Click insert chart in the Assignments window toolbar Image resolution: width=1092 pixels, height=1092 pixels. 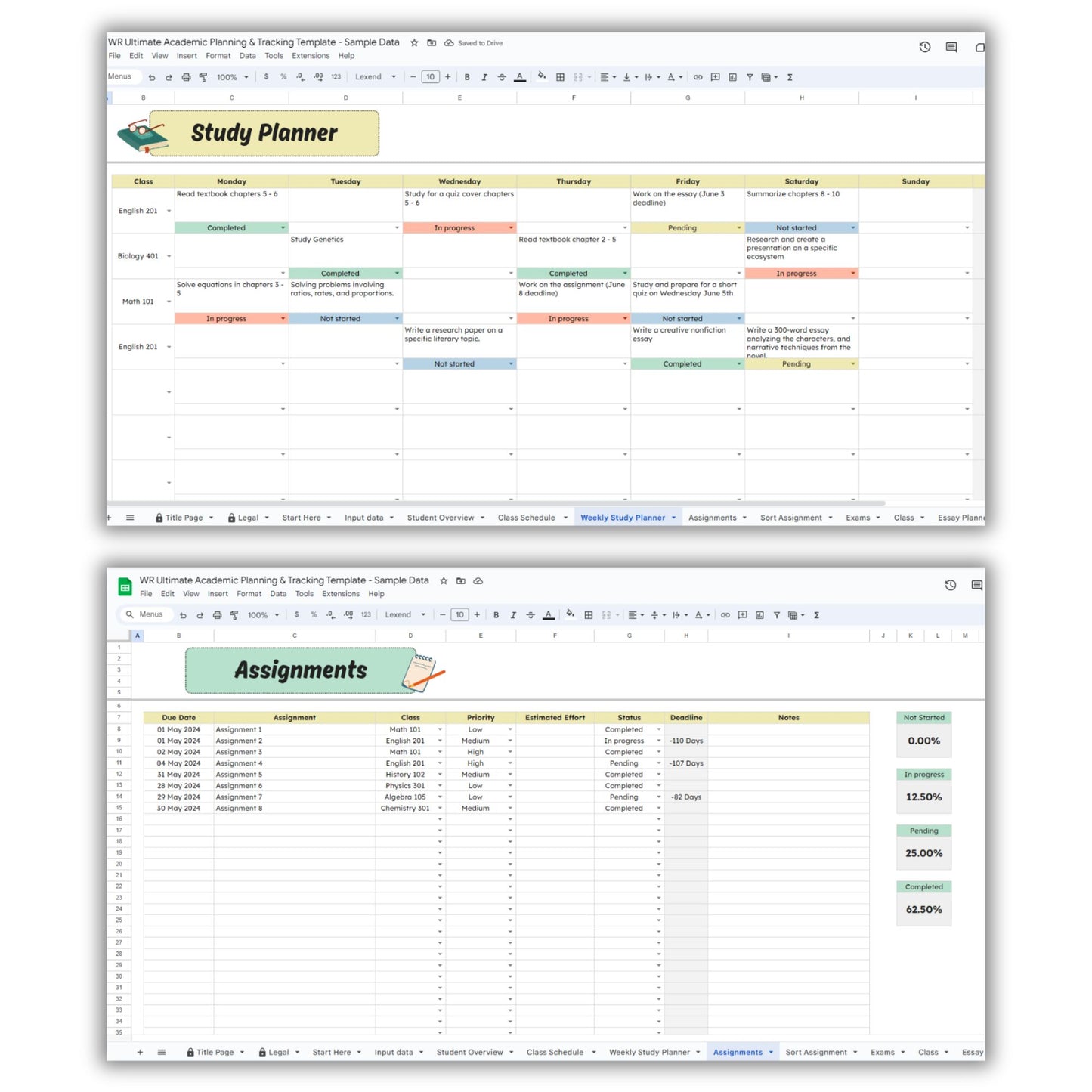(759, 615)
